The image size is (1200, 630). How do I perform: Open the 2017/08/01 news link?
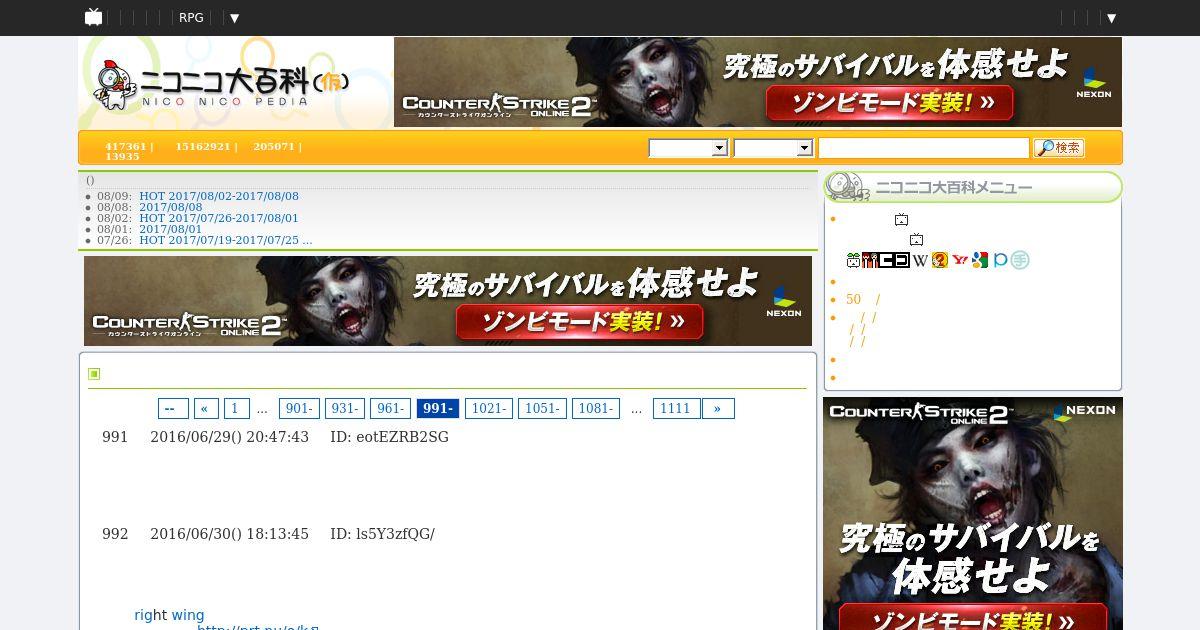pyautogui.click(x=171, y=229)
